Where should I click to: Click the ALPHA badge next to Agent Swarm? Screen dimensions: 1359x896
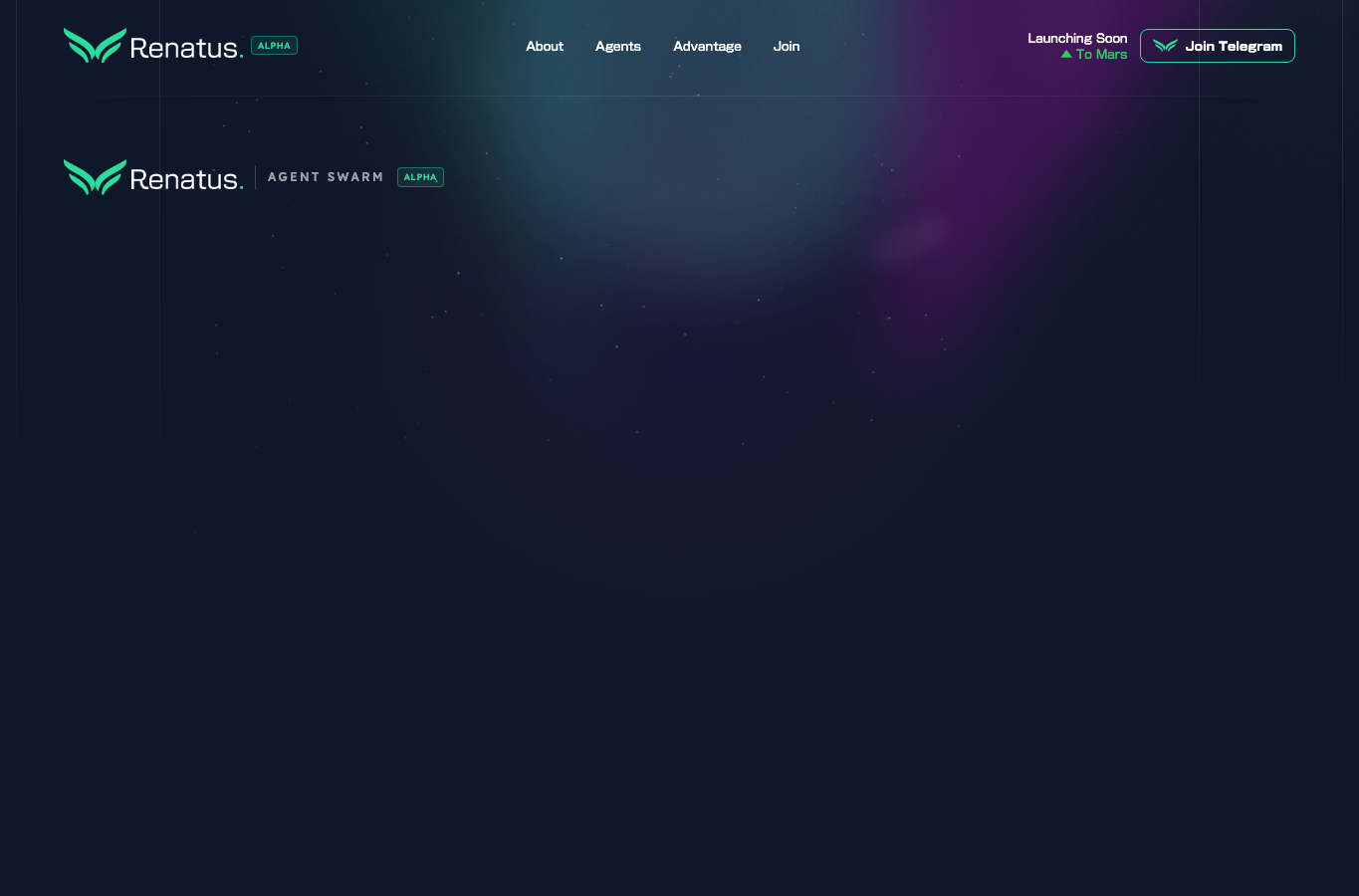420,177
